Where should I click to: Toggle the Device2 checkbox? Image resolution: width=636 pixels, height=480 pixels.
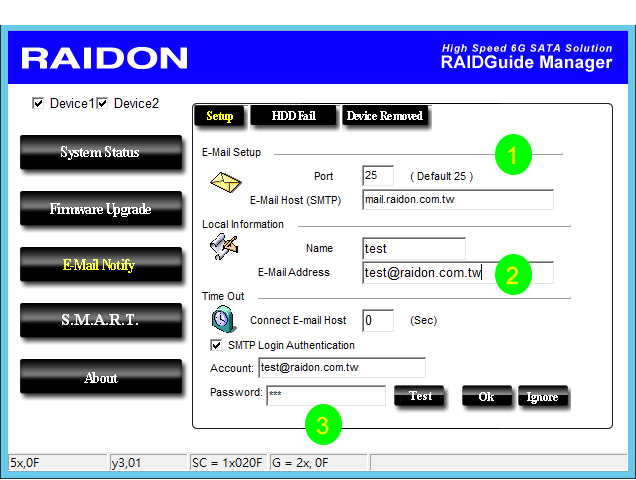coord(103,103)
